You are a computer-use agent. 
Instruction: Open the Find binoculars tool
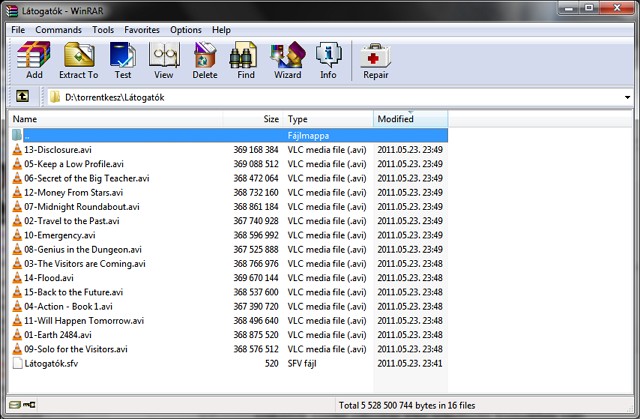(246, 60)
